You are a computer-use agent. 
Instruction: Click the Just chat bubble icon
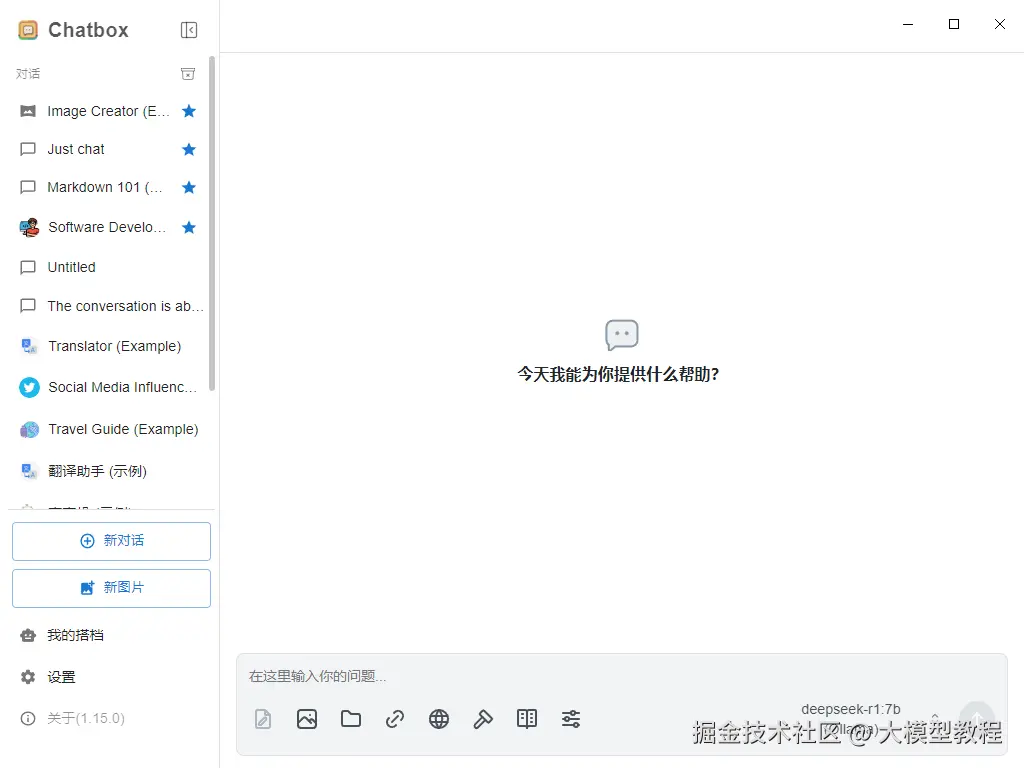(x=28, y=150)
